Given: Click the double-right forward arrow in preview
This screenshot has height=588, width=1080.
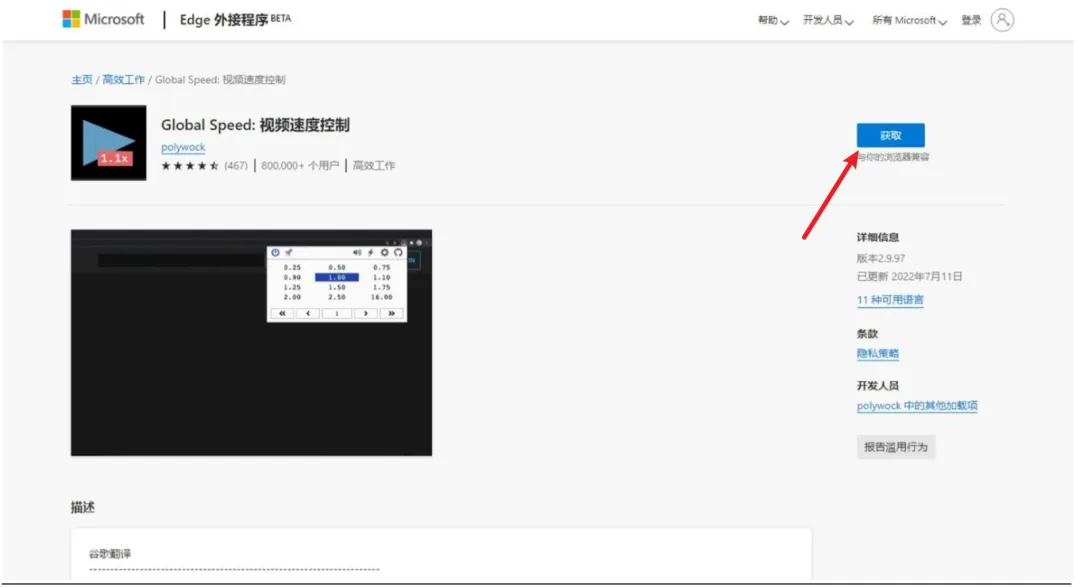Looking at the screenshot, I should 391,314.
